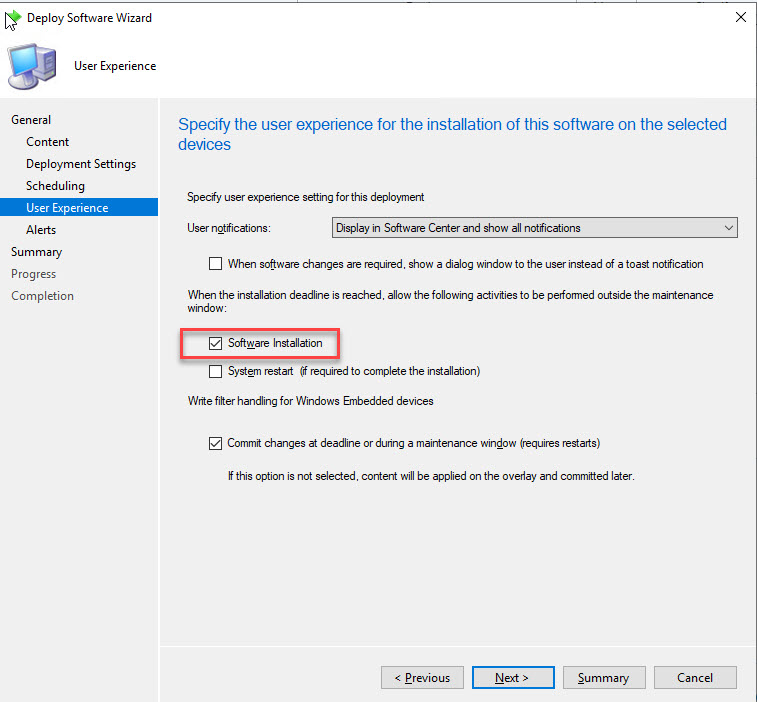The width and height of the screenshot is (757, 702).
Task: Enable the System restart checkbox
Action: click(216, 371)
